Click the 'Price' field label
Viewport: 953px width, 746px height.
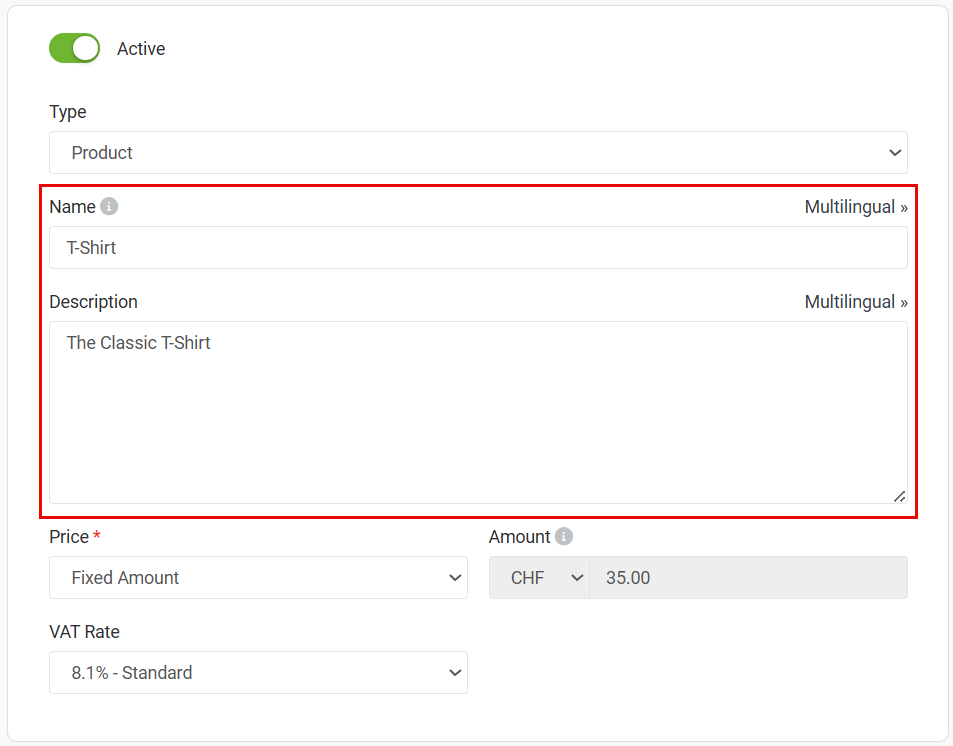pyautogui.click(x=69, y=537)
